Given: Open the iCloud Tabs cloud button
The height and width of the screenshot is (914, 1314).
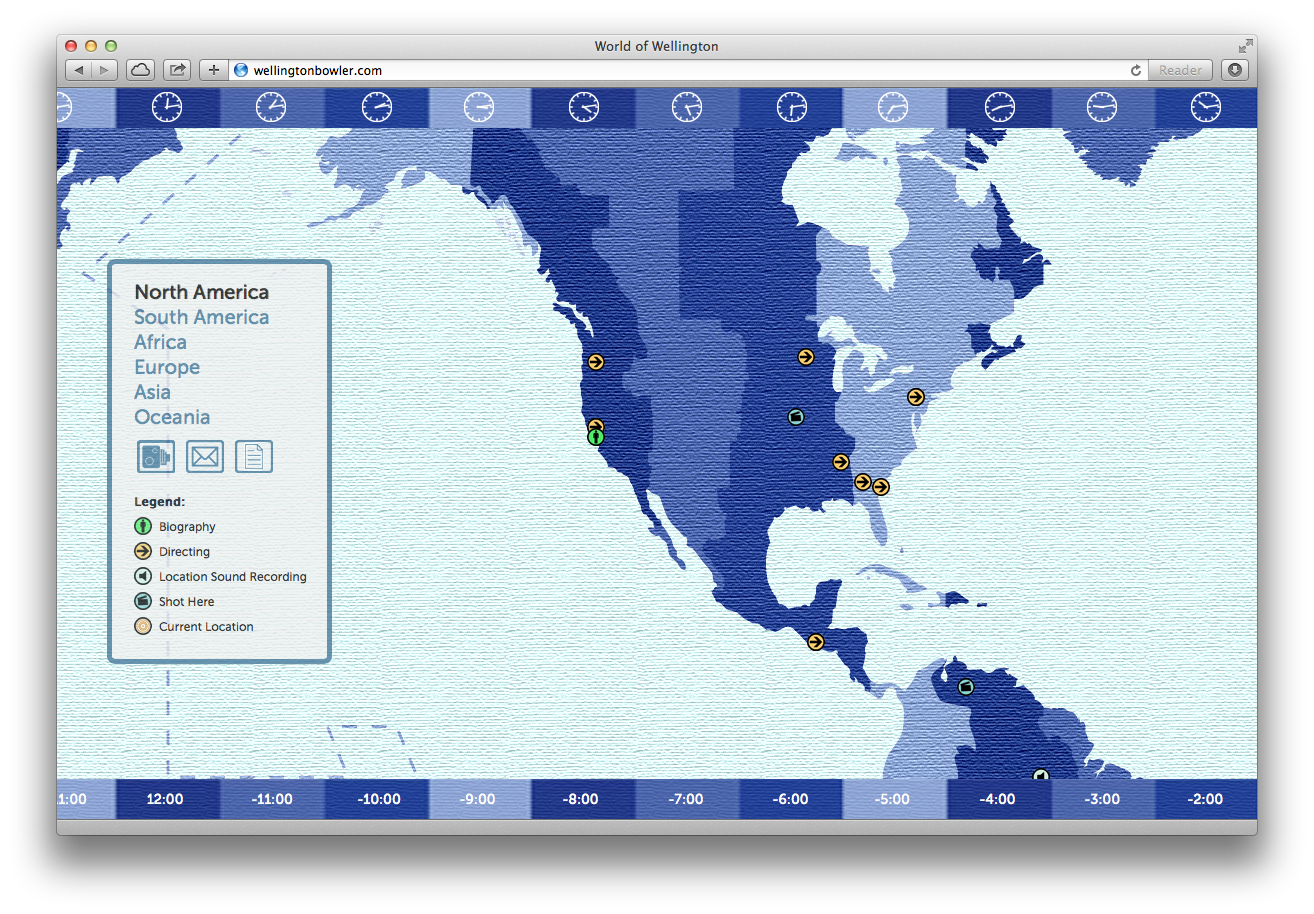Looking at the screenshot, I should click(x=141, y=70).
